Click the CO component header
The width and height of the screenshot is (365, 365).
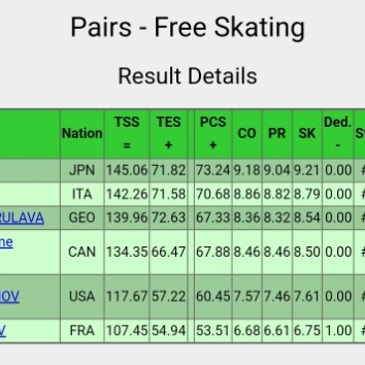247,133
